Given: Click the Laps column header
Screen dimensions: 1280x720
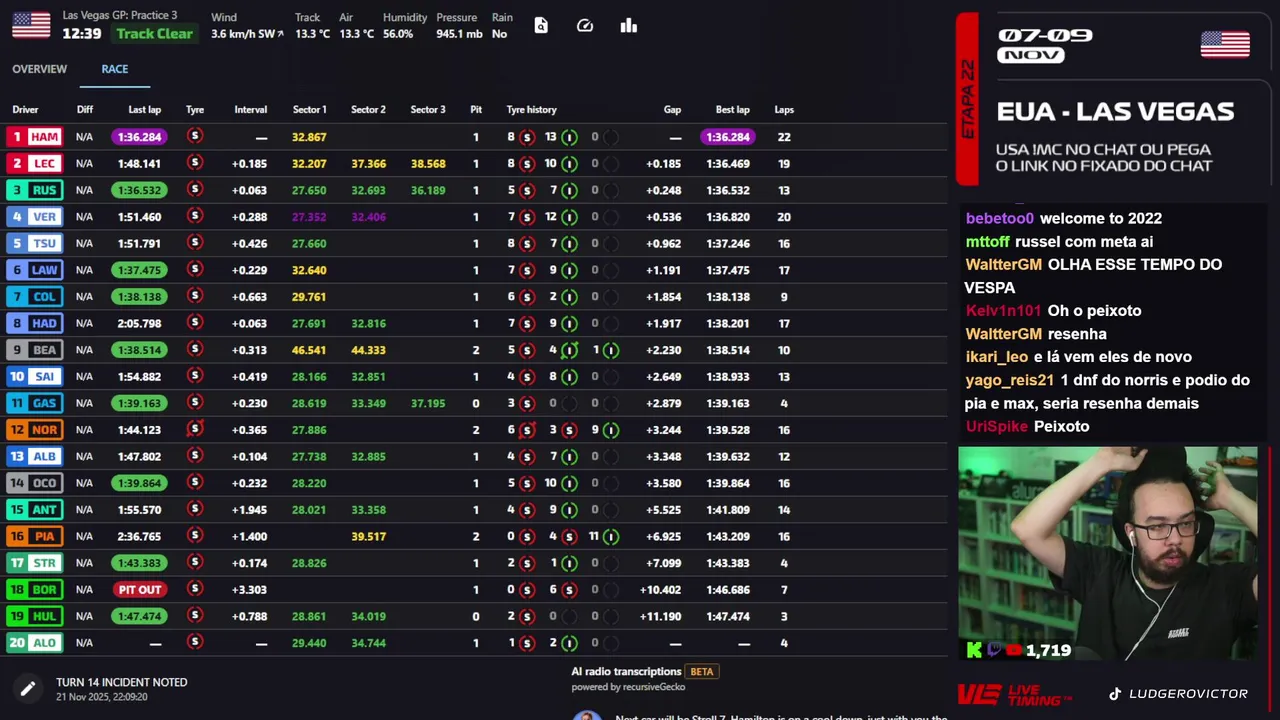Looking at the screenshot, I should 784,110.
